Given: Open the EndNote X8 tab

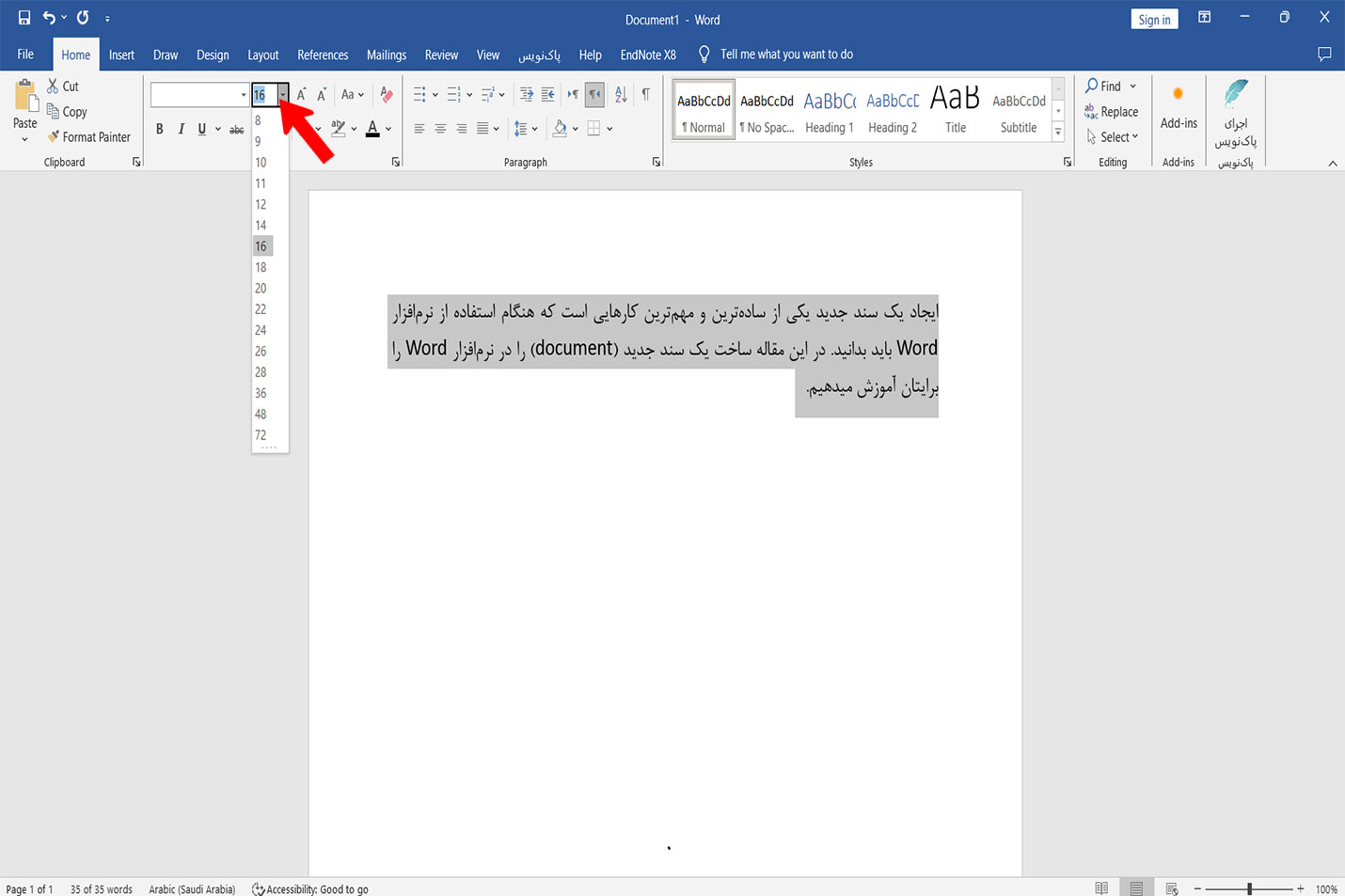Looking at the screenshot, I should point(648,55).
